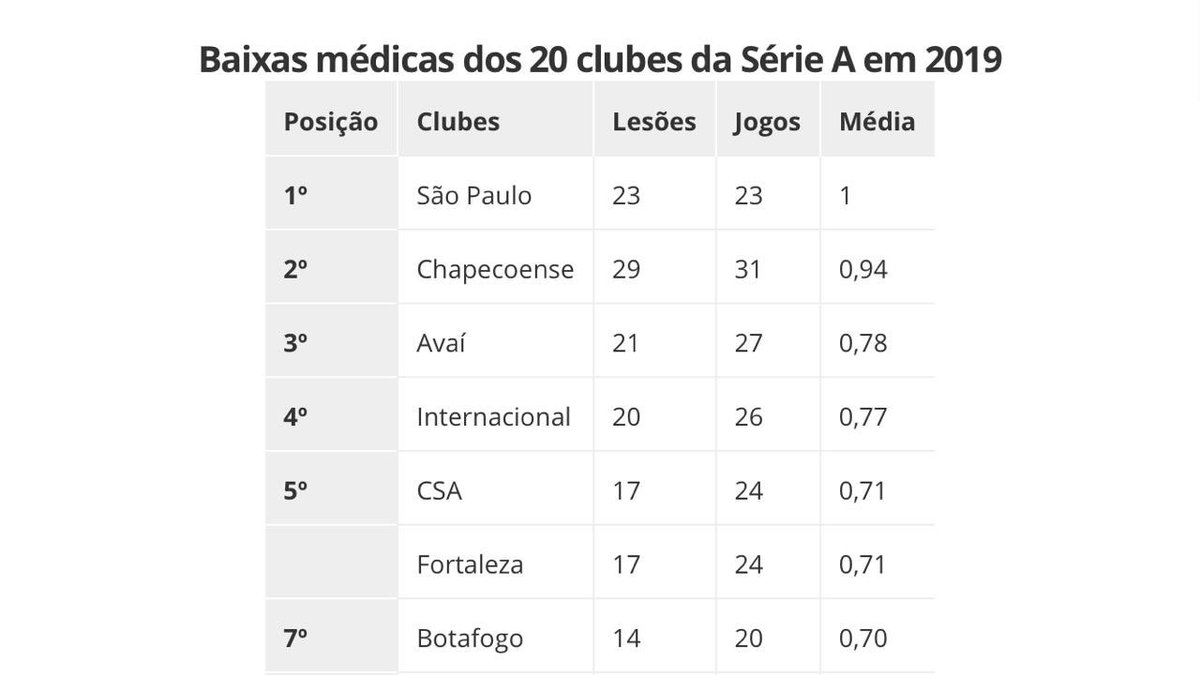This screenshot has width=1200, height=675.
Task: Click the São Paulo club name
Action: 474,195
